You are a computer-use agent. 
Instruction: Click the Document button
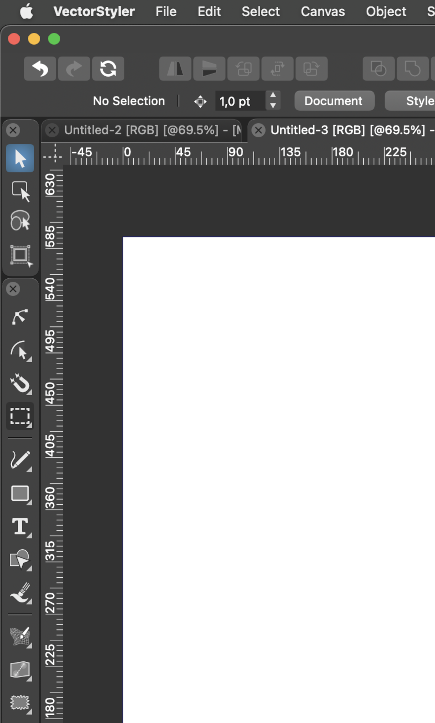[334, 101]
